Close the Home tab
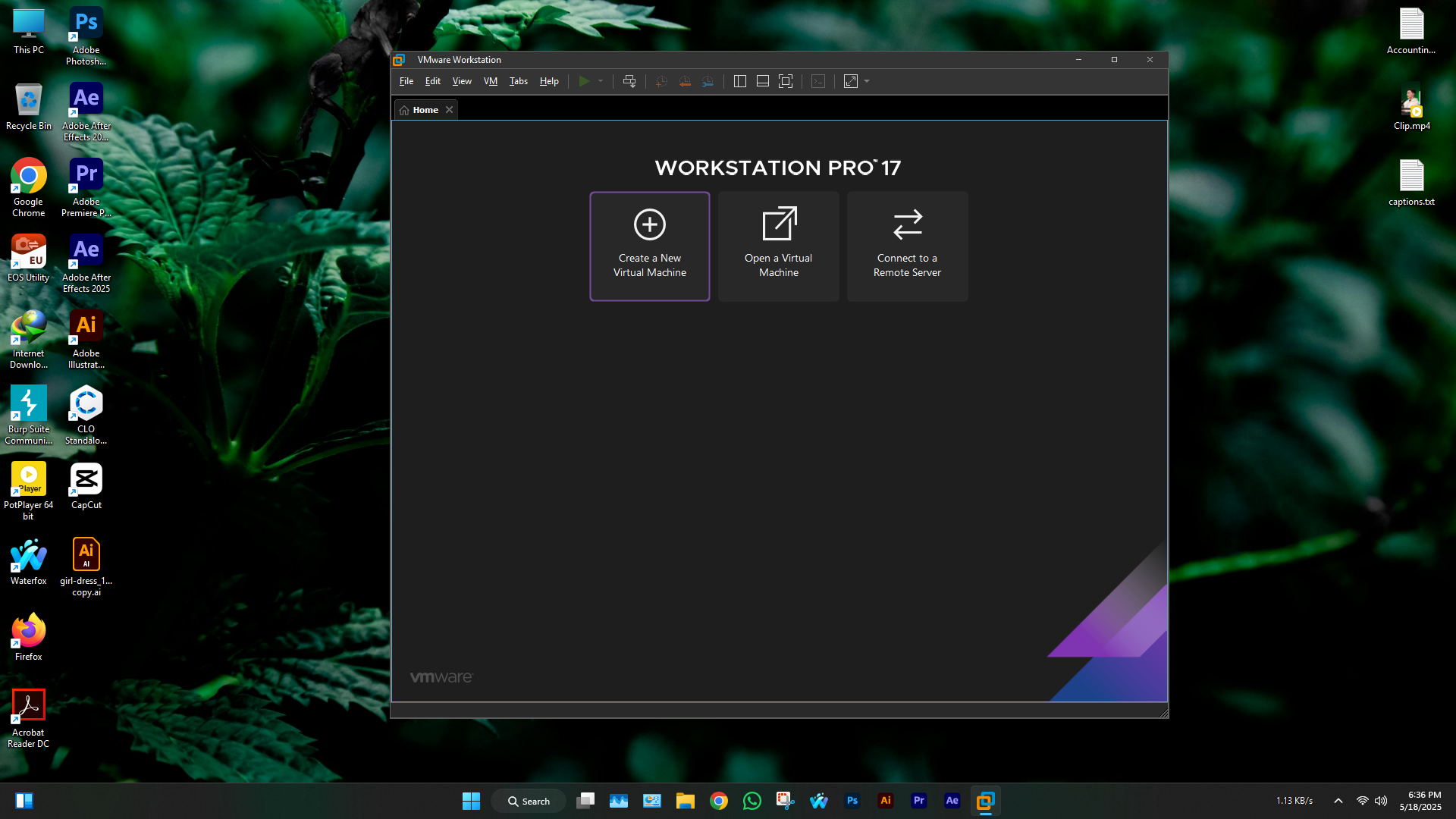1456x819 pixels. point(450,110)
